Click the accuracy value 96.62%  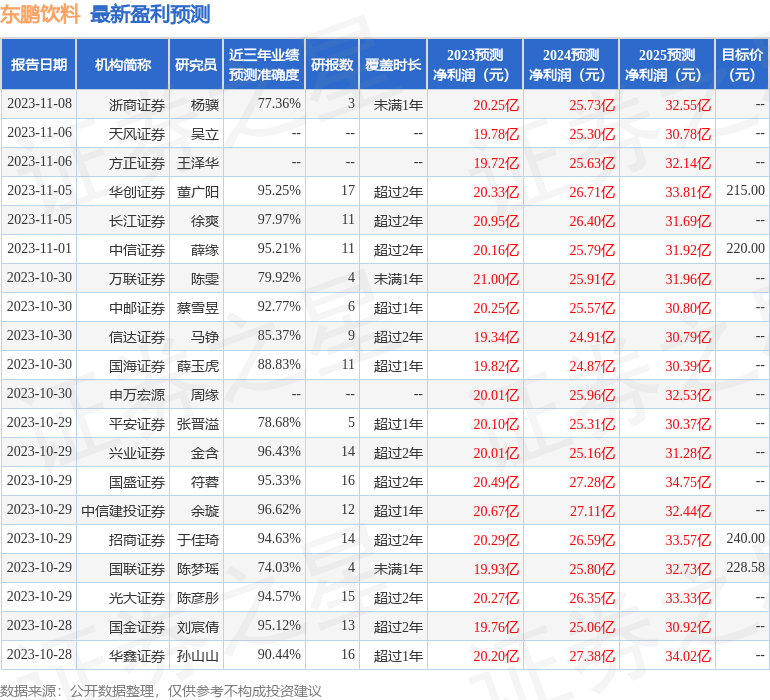coord(279,509)
